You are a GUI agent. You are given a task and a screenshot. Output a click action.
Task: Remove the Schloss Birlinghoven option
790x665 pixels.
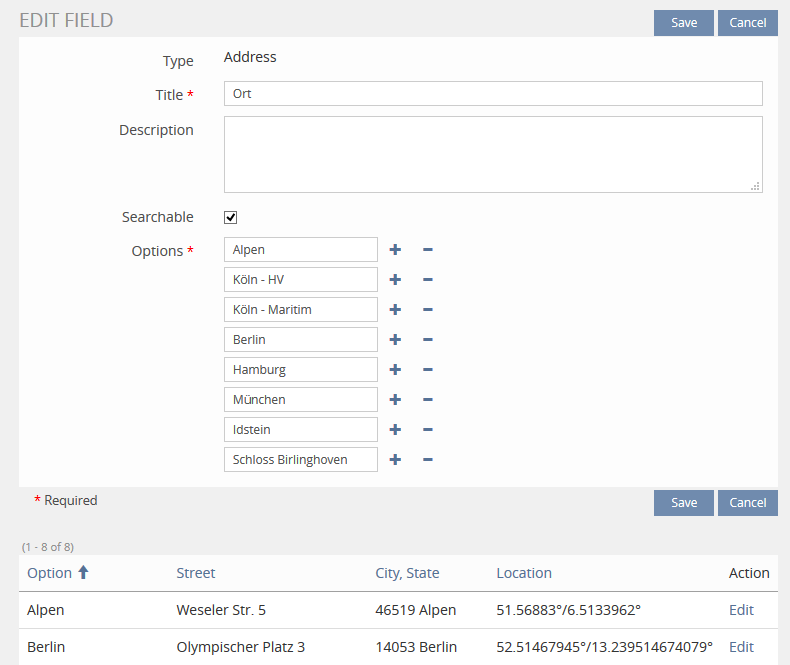click(427, 460)
